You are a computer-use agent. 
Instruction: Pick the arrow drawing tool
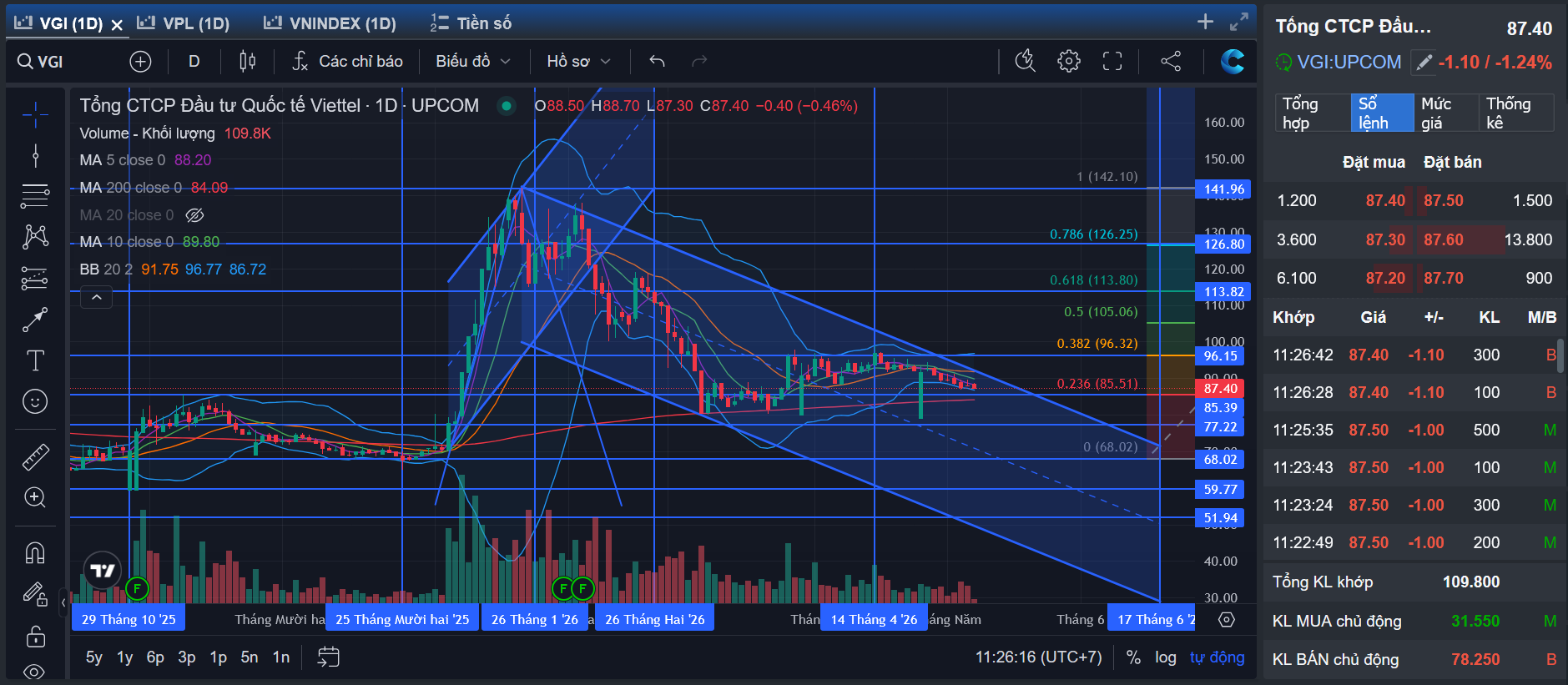[35, 319]
